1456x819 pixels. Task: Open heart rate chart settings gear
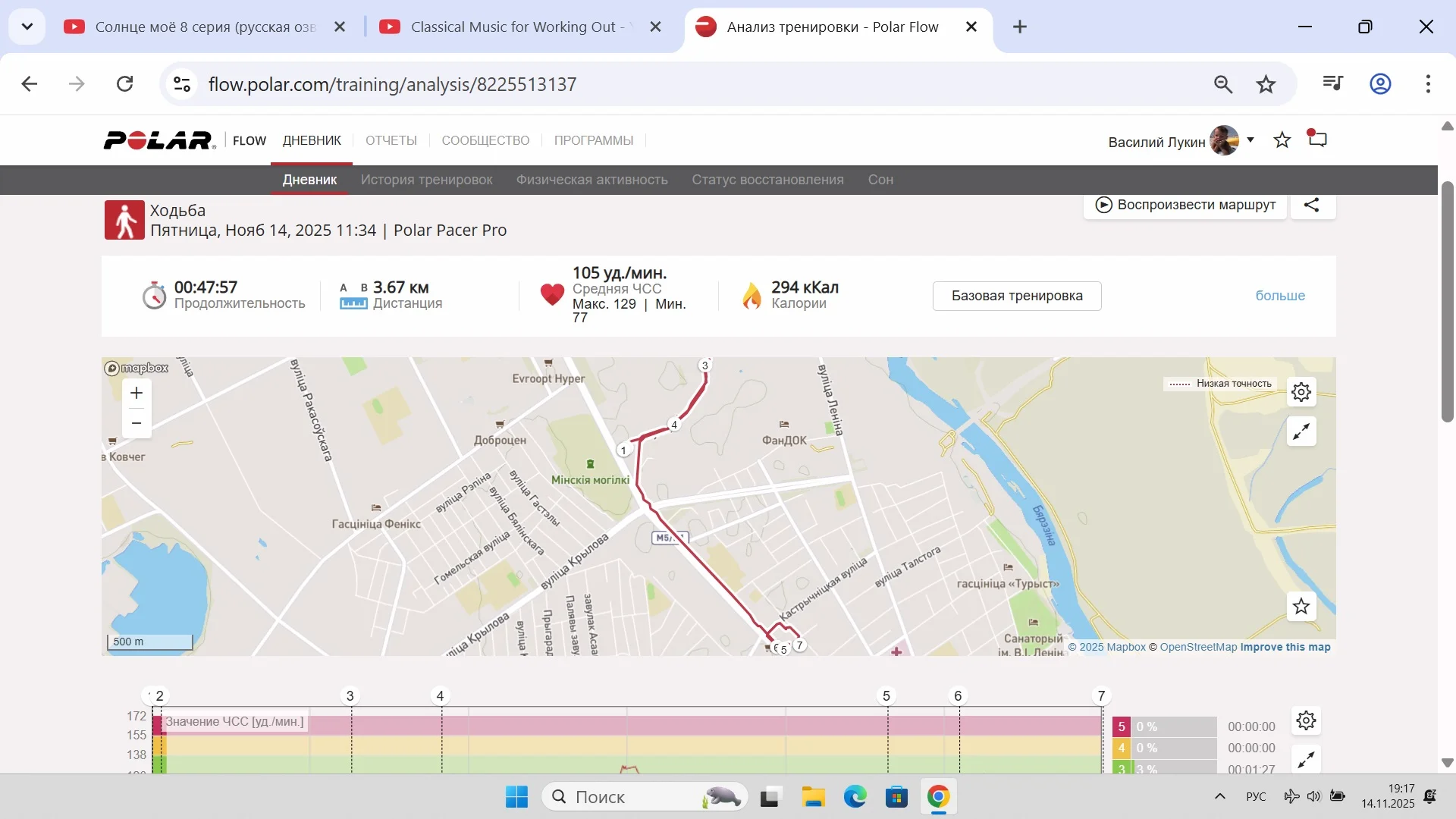click(1306, 720)
